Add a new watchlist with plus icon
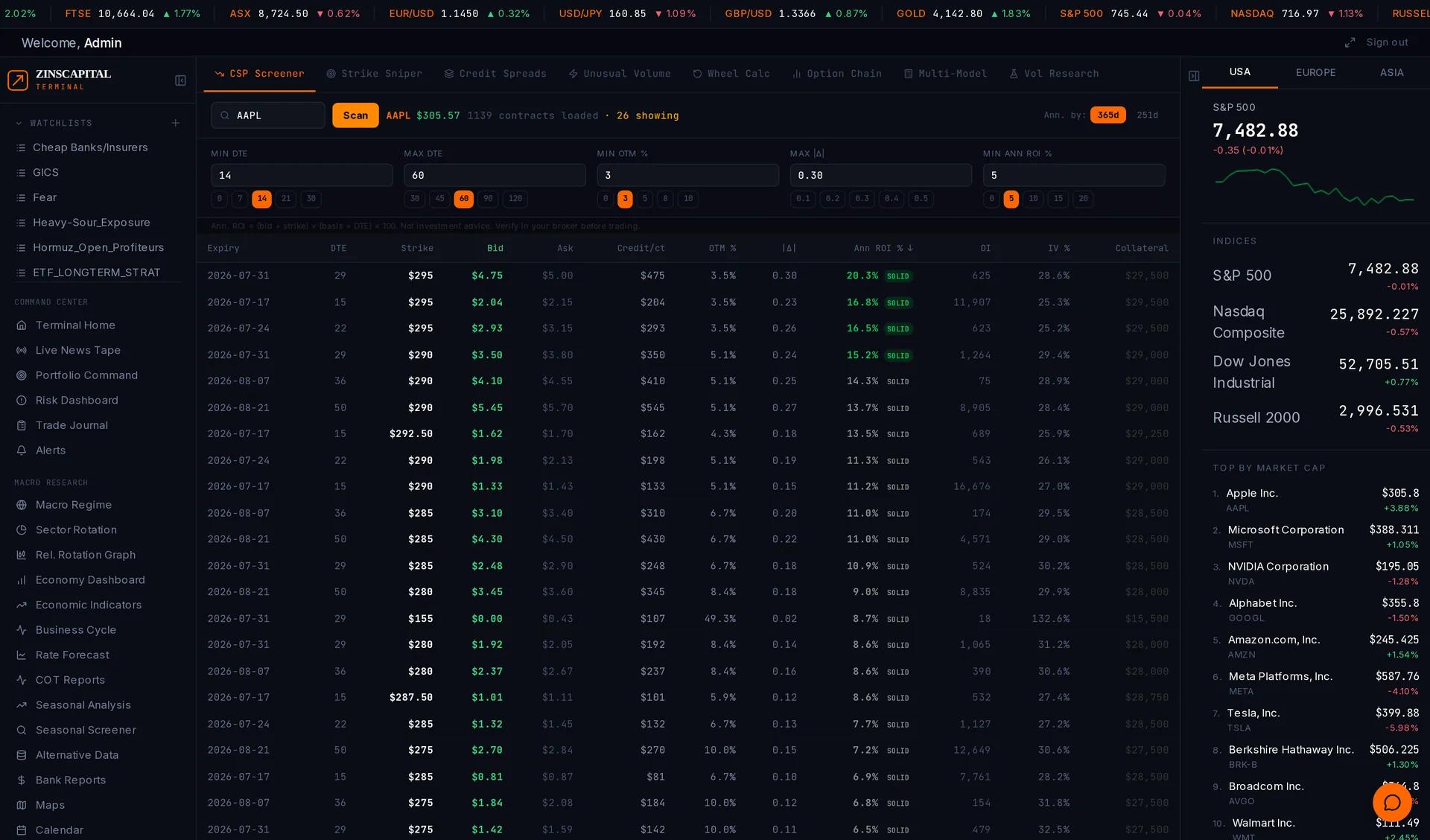This screenshot has width=1430, height=840. [176, 123]
